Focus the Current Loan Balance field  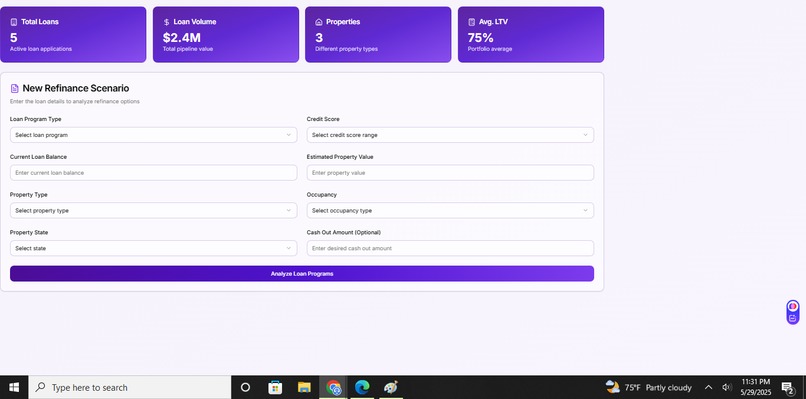point(153,173)
